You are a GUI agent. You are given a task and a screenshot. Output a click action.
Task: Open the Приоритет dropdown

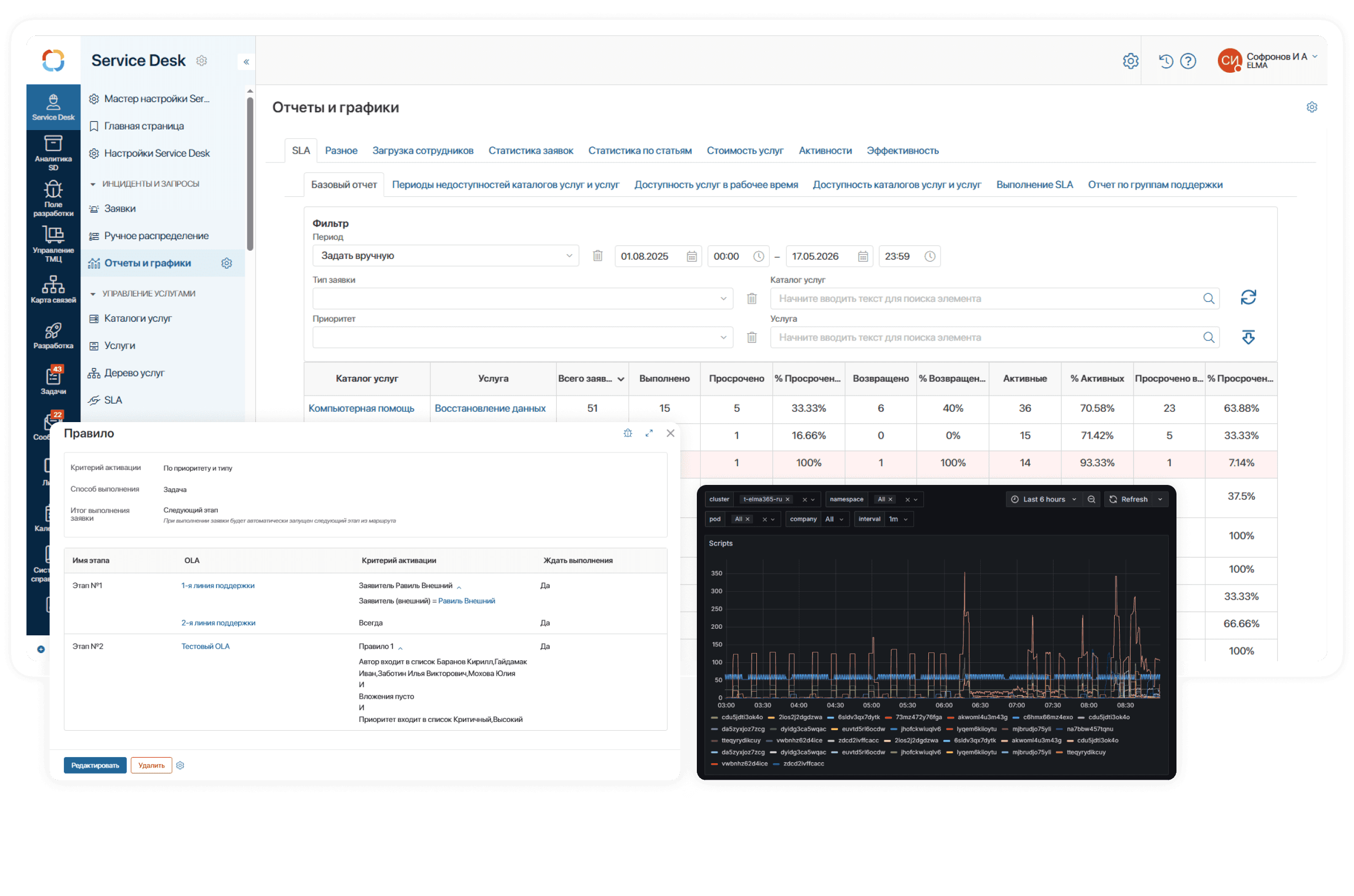(523, 338)
